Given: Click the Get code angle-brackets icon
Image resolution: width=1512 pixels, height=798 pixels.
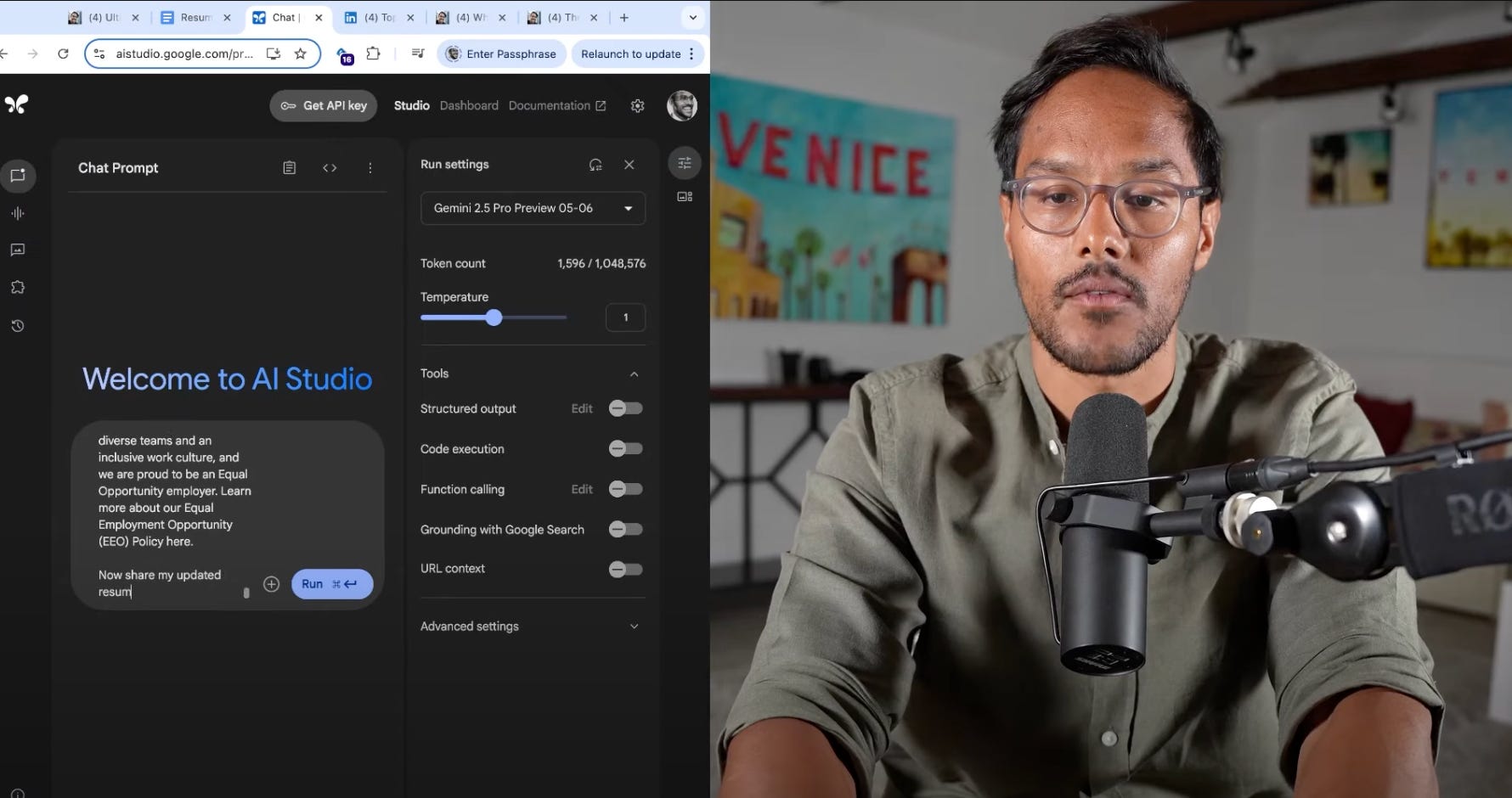Looking at the screenshot, I should [x=330, y=168].
